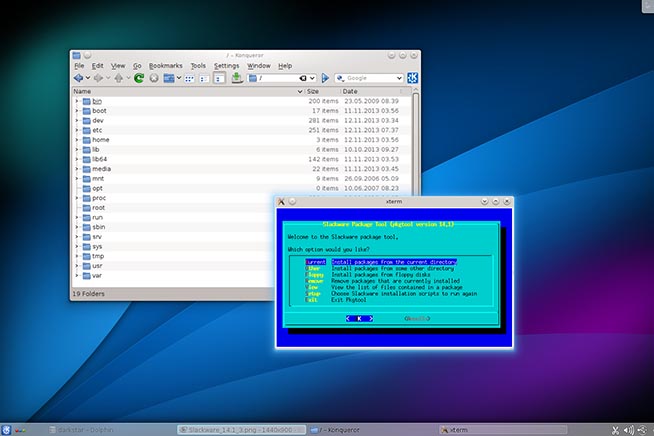The image size is (654, 436).
Task: Open the Edit menu
Action: pyautogui.click(x=98, y=66)
